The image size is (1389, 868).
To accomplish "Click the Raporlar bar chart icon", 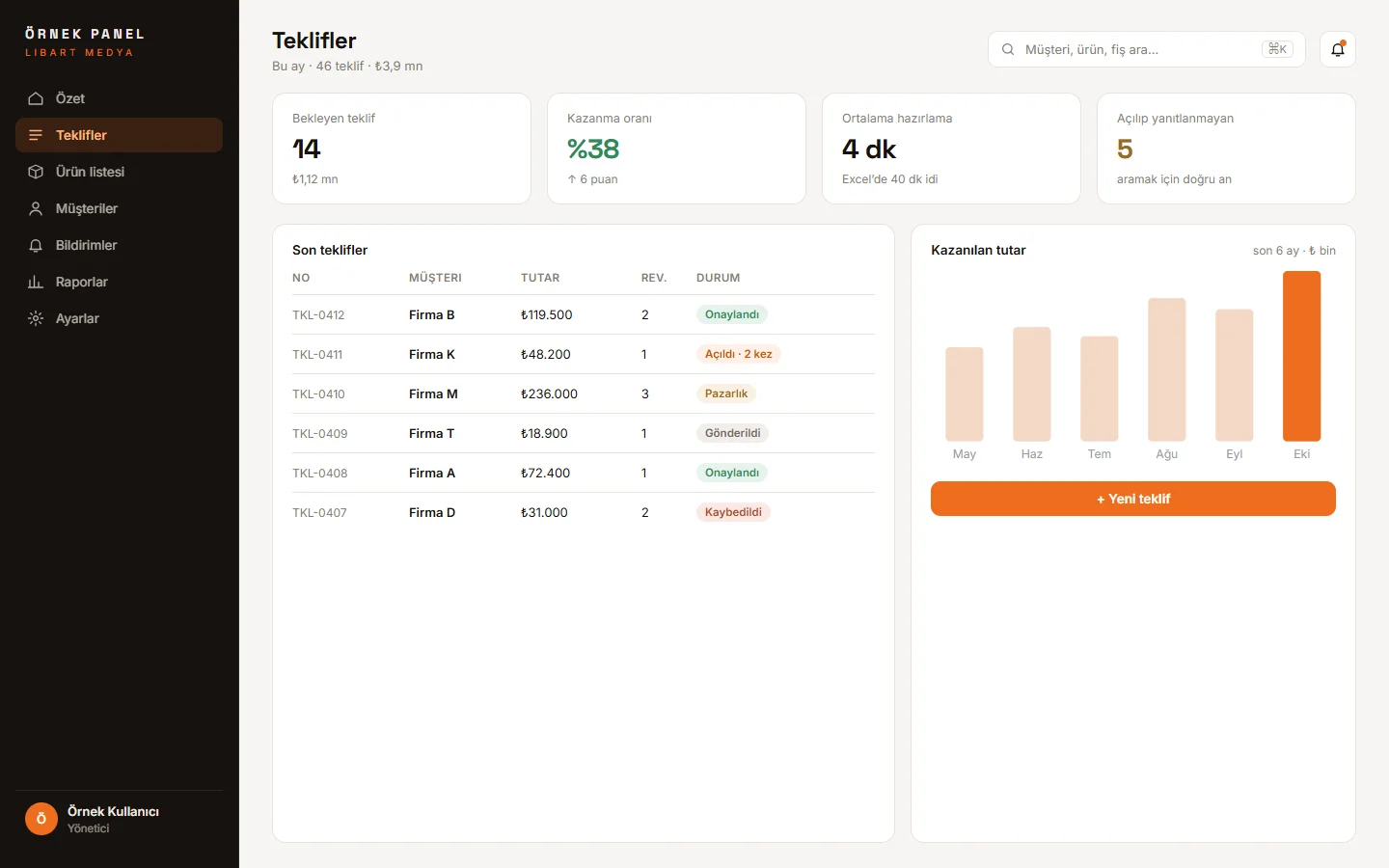I will 36,282.
